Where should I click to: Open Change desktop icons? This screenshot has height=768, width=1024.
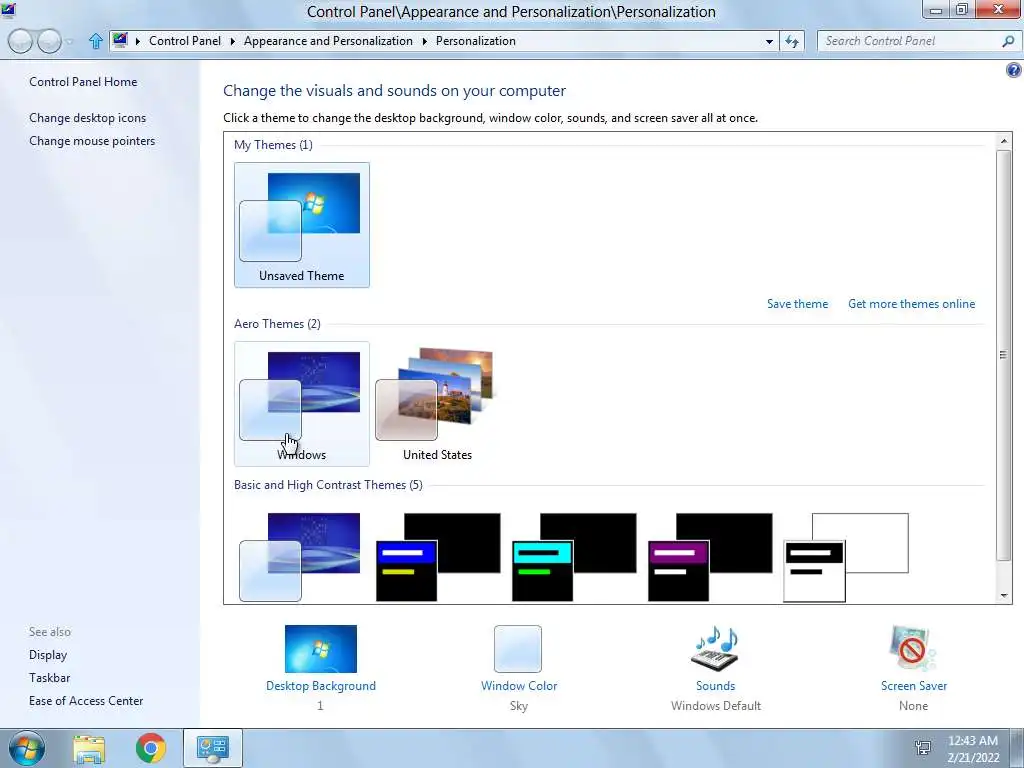coord(88,118)
